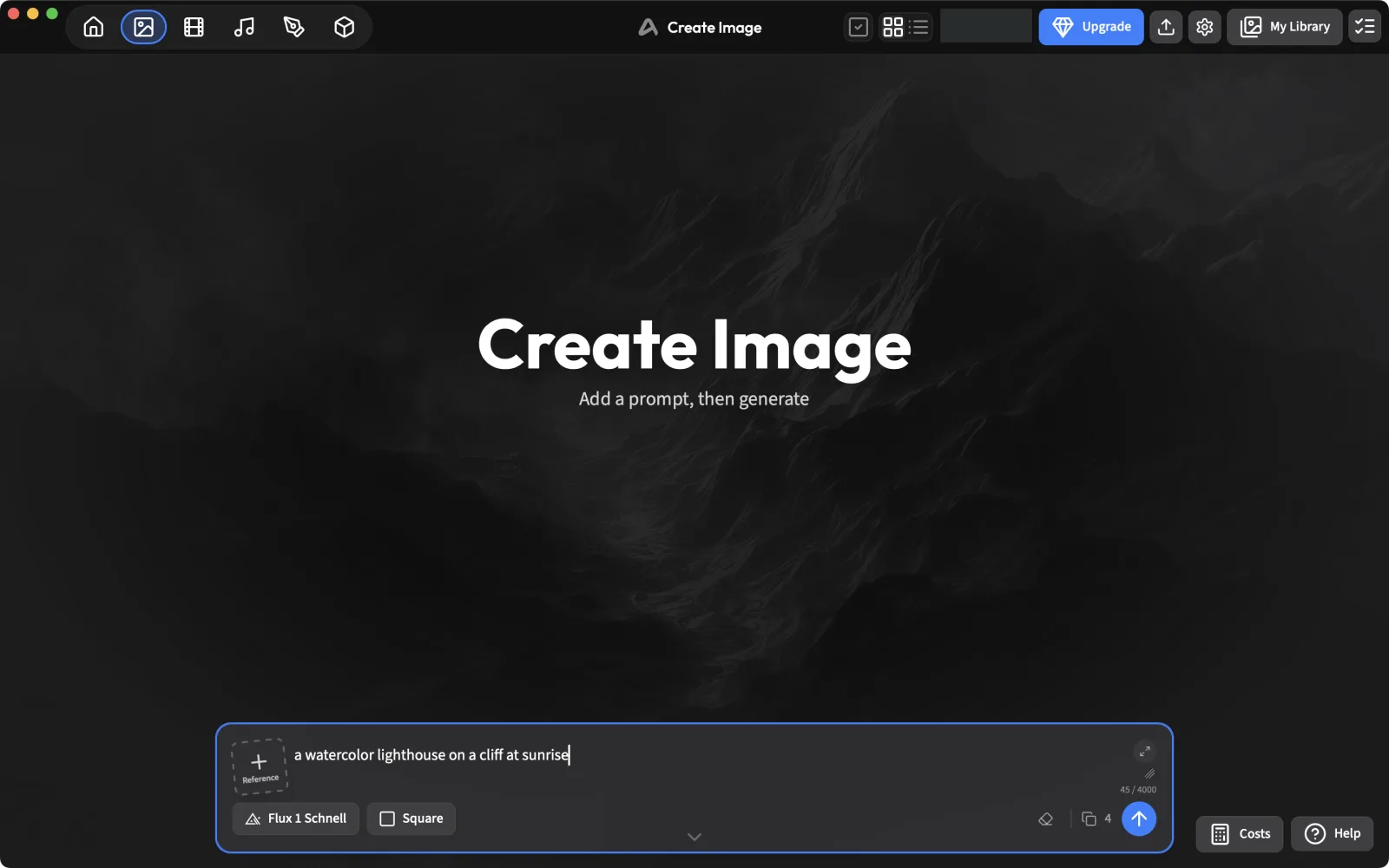Grab the prompt box resize handle

tap(1149, 773)
